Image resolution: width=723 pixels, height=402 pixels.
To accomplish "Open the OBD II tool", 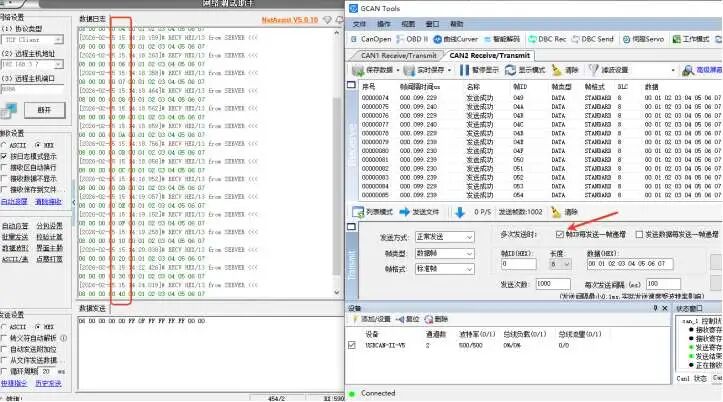I will 412,39.
